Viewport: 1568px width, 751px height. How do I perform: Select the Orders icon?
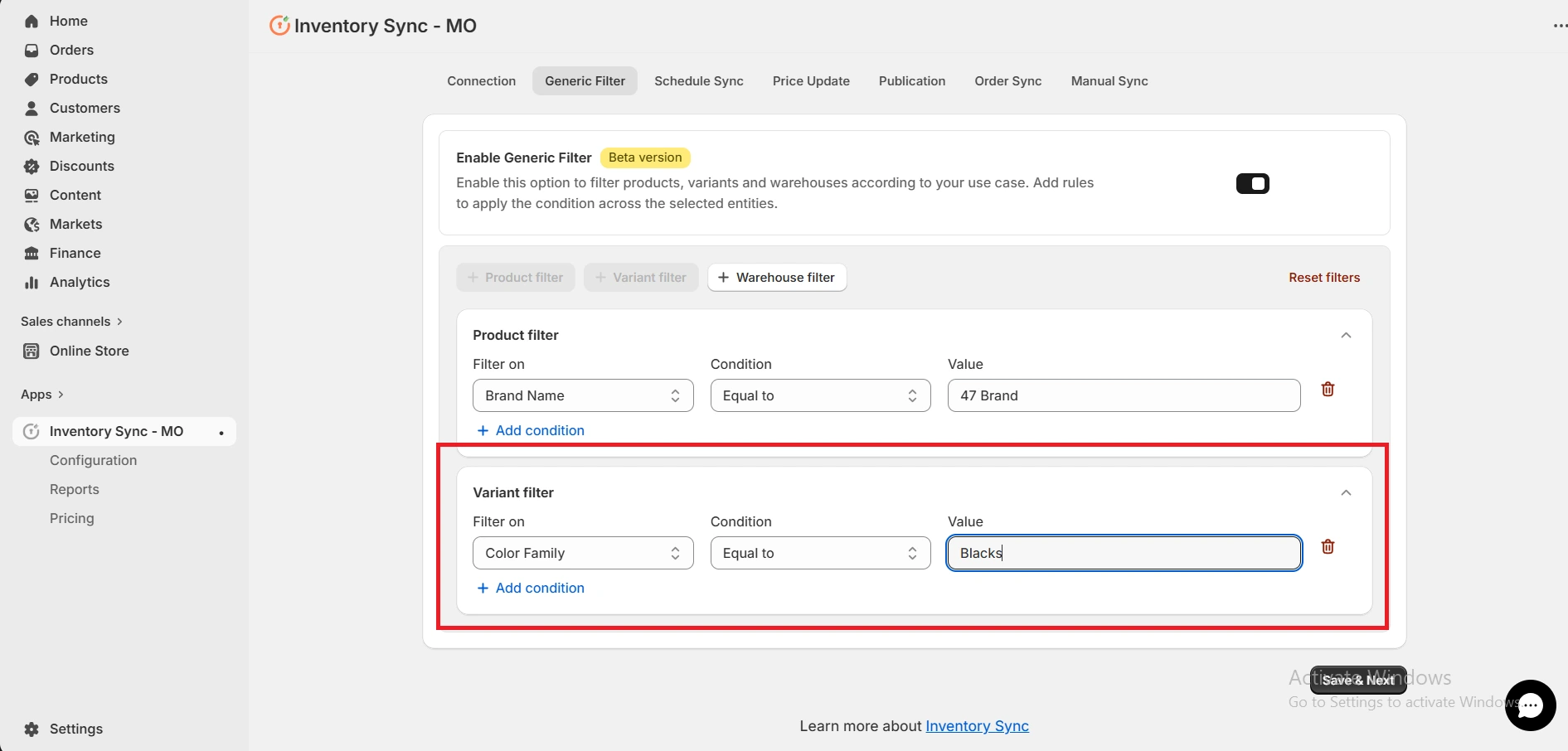click(x=31, y=50)
